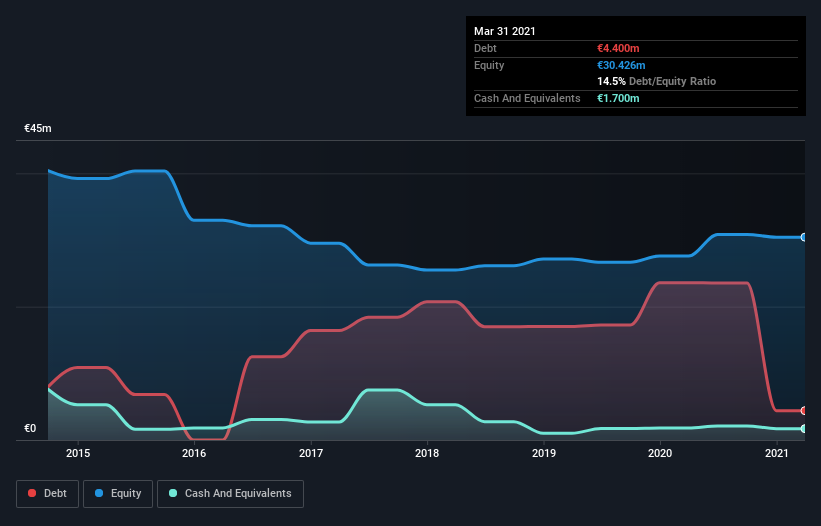Click the 2016 x-axis label

tap(194, 453)
